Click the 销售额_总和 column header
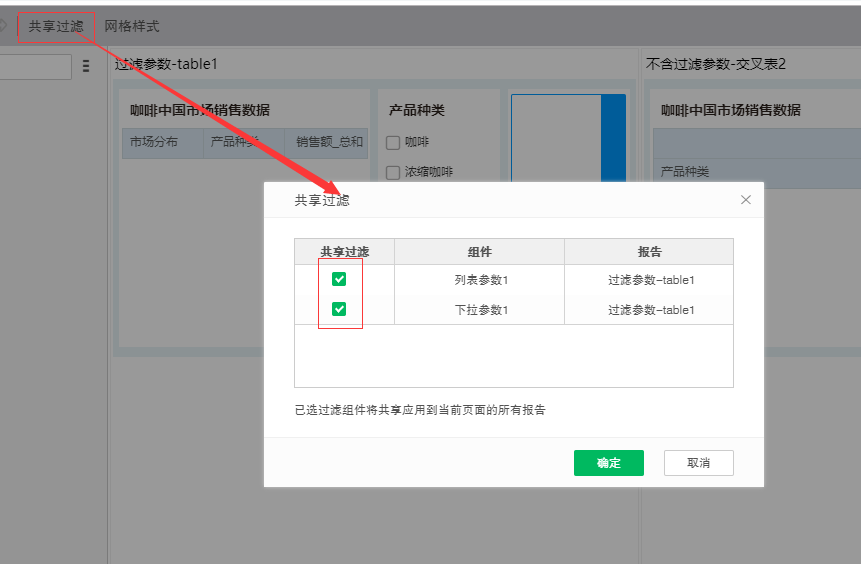The image size is (861, 564). [330, 142]
